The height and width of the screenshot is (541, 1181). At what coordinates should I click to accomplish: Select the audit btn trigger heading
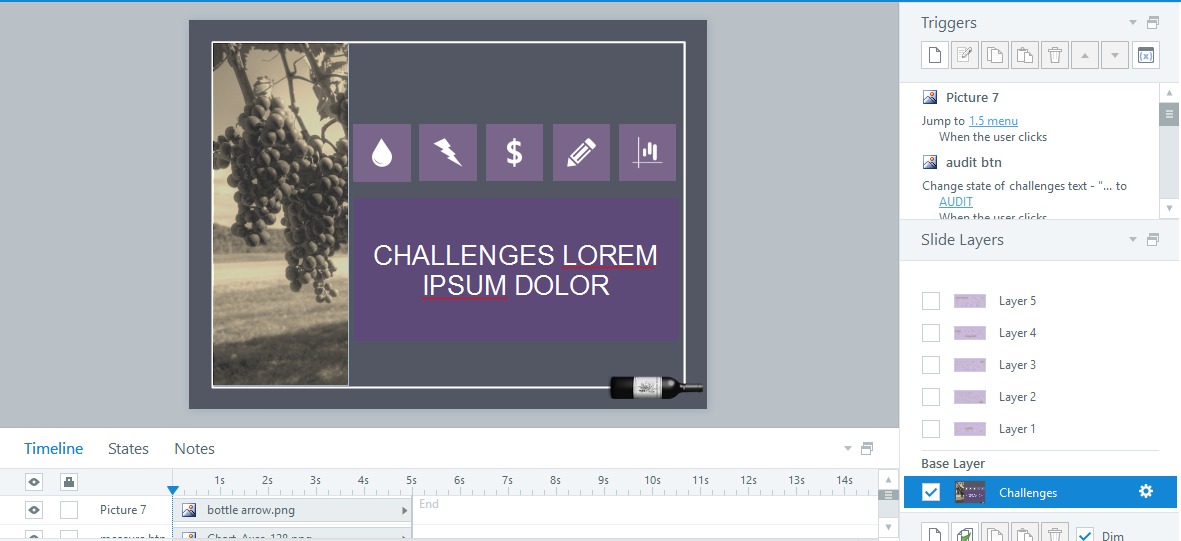point(974,162)
